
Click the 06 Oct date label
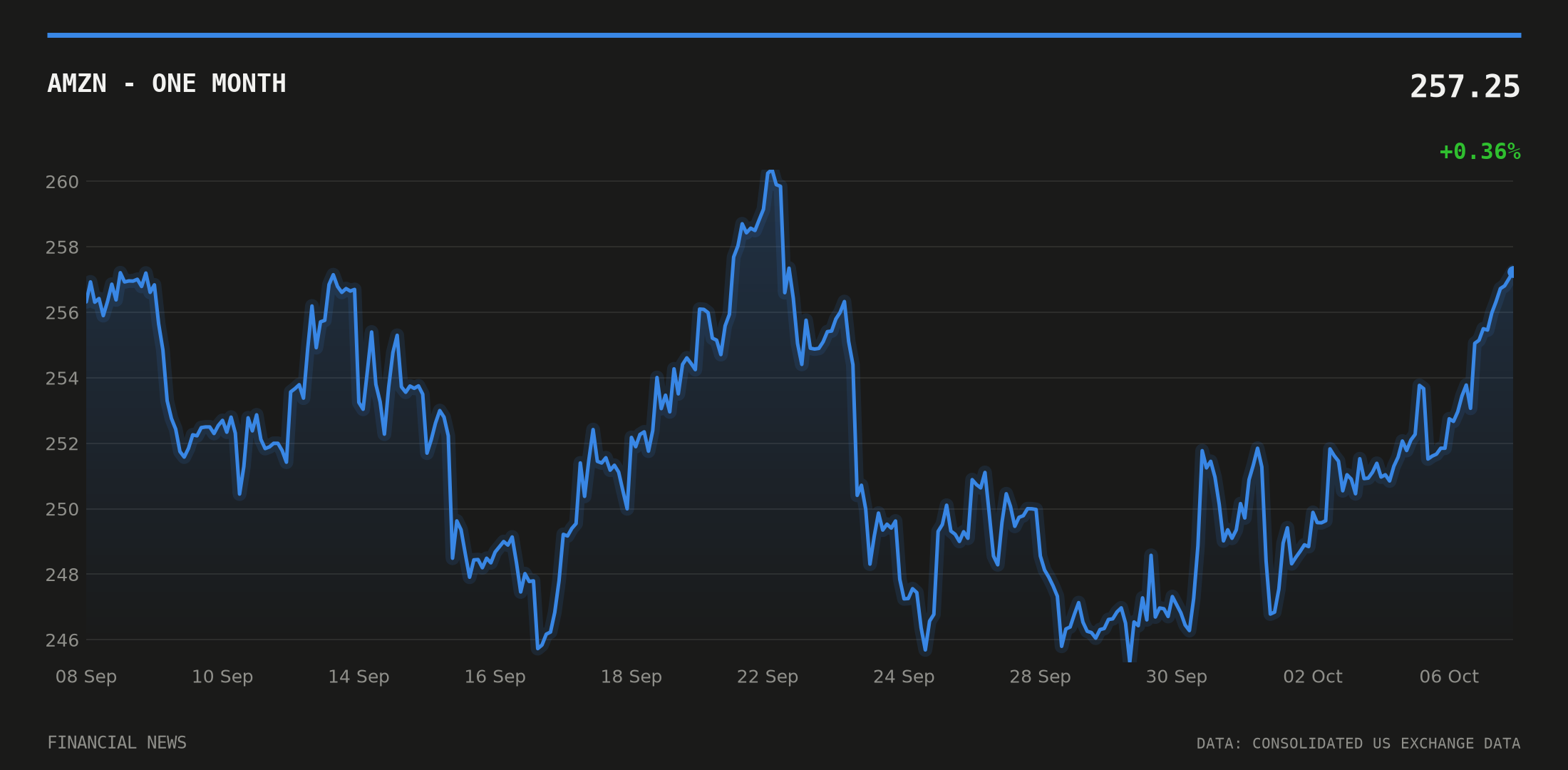[x=1449, y=677]
